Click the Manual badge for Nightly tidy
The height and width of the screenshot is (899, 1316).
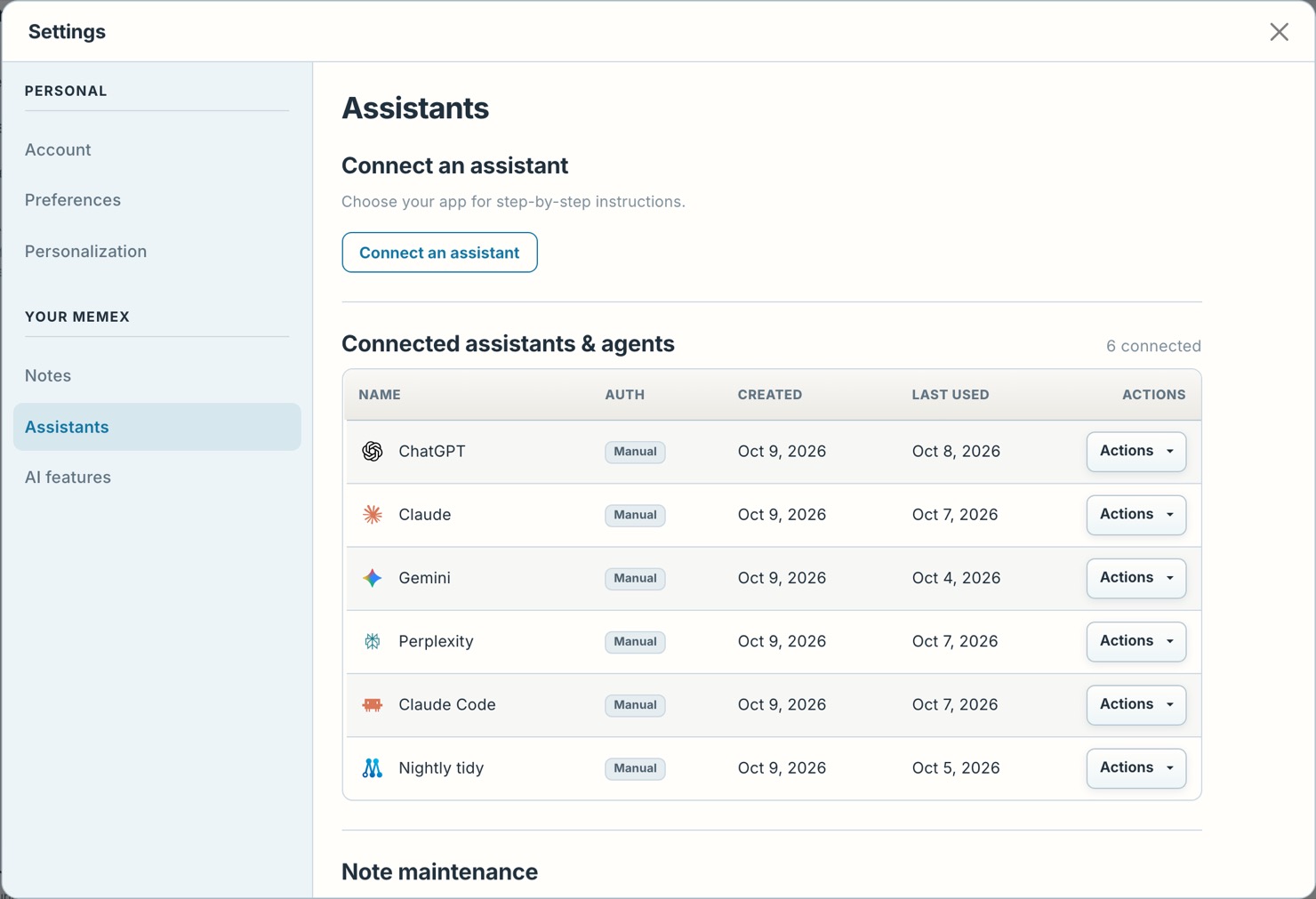click(635, 768)
